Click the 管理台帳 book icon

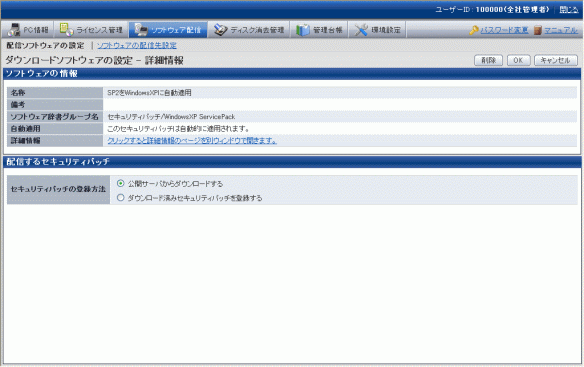pos(302,30)
